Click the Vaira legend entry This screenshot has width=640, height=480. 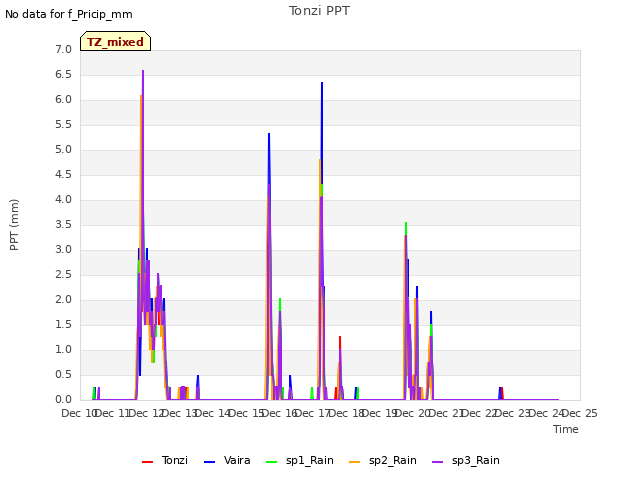click(227, 460)
